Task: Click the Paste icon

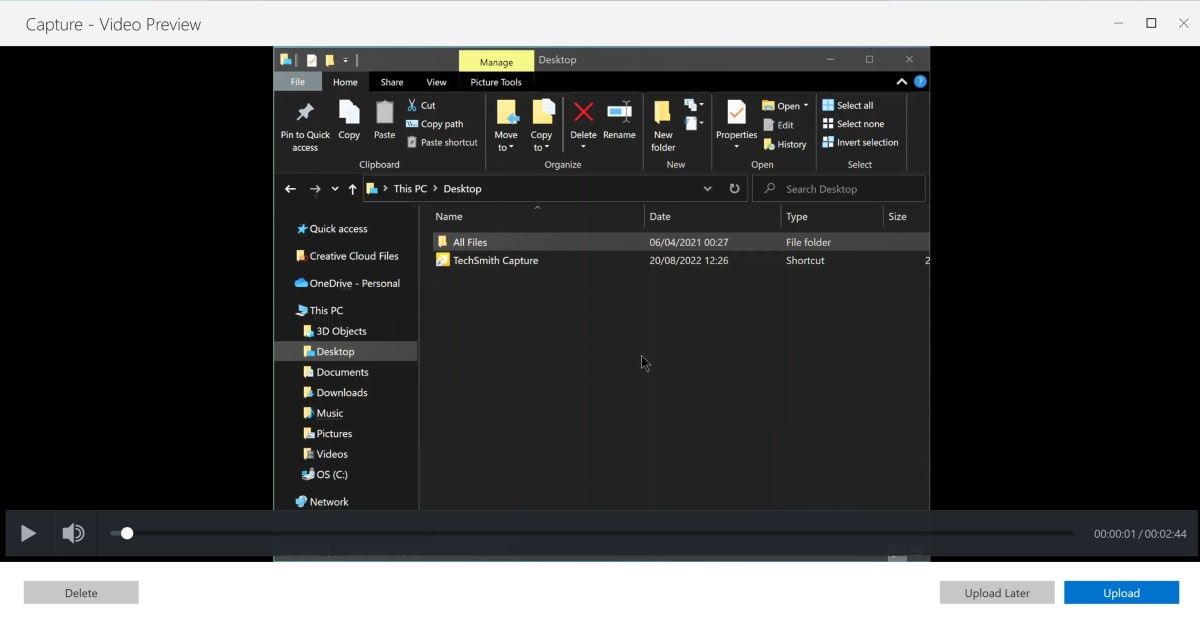Action: (x=384, y=115)
